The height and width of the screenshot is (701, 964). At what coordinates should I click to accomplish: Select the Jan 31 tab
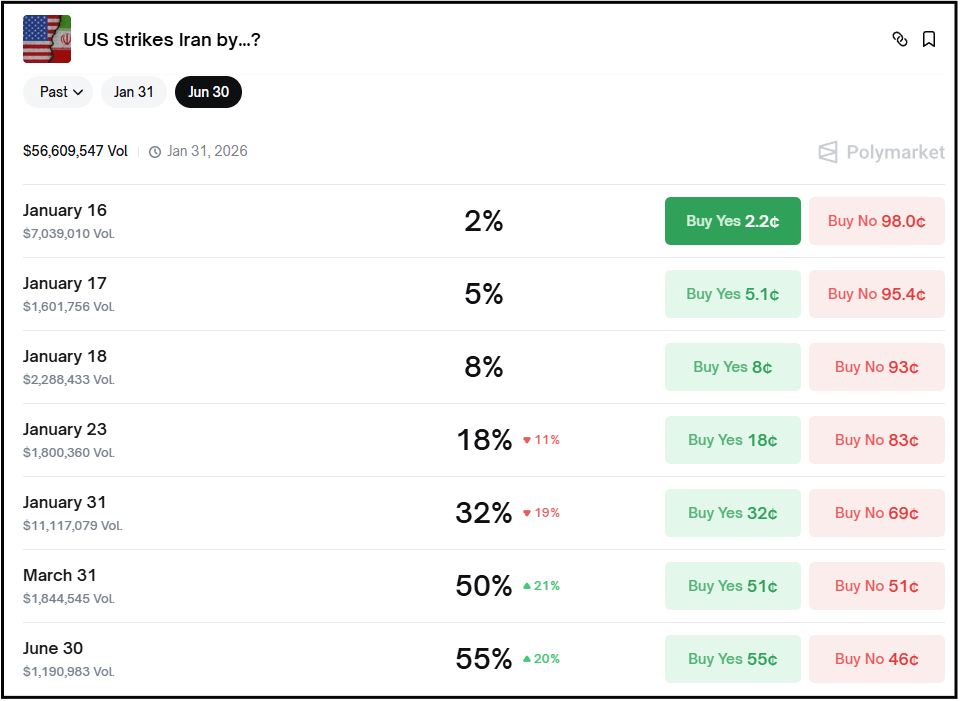(x=133, y=92)
